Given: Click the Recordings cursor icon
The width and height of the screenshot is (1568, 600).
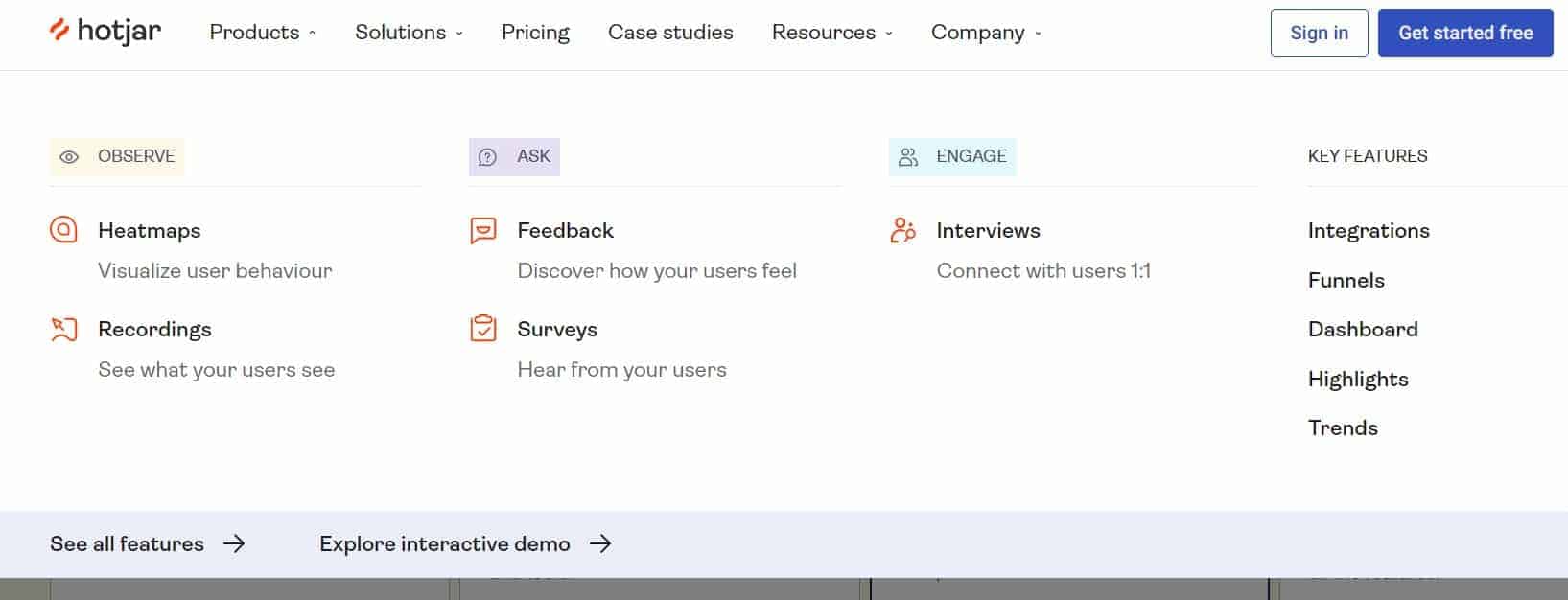Looking at the screenshot, I should 63,330.
